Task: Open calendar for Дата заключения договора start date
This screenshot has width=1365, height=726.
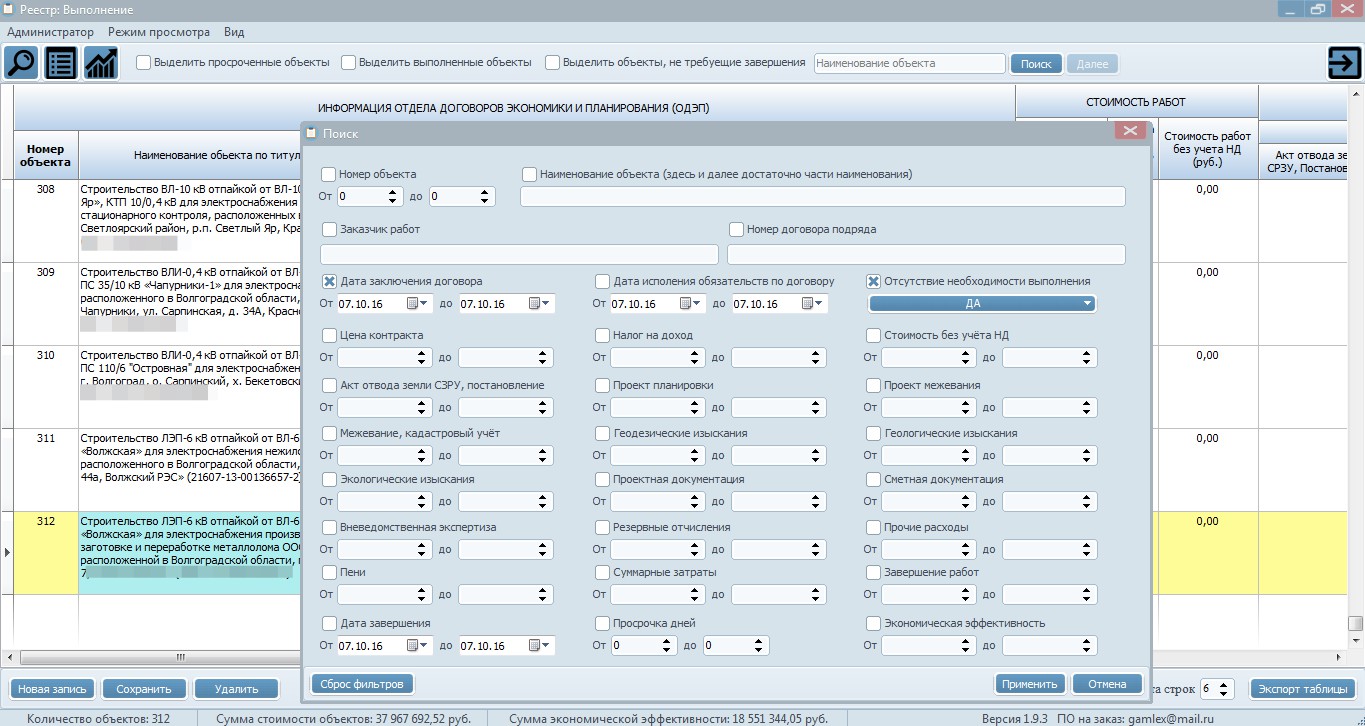Action: point(417,303)
